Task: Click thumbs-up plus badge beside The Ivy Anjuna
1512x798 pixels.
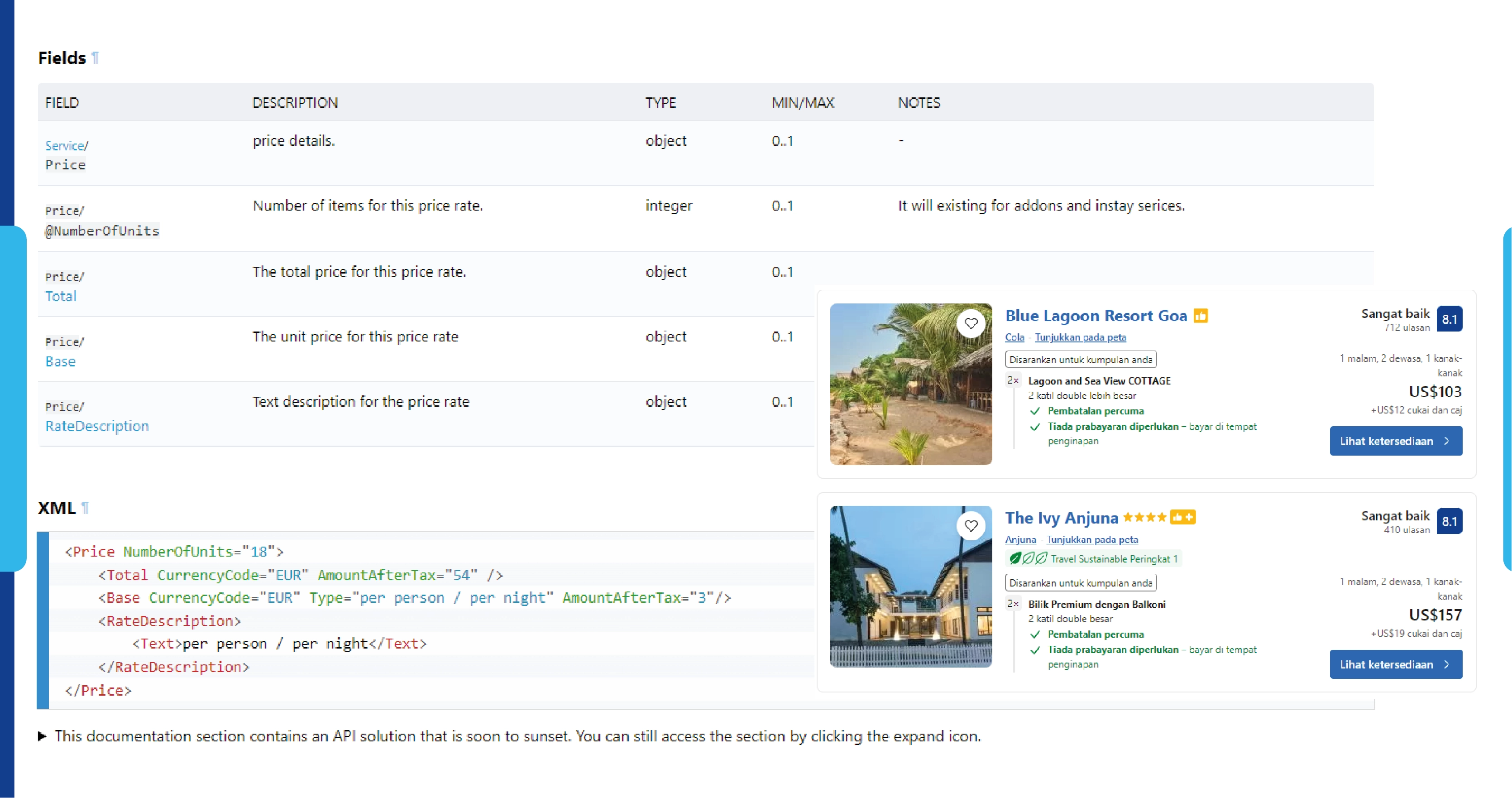Action: [1183, 517]
